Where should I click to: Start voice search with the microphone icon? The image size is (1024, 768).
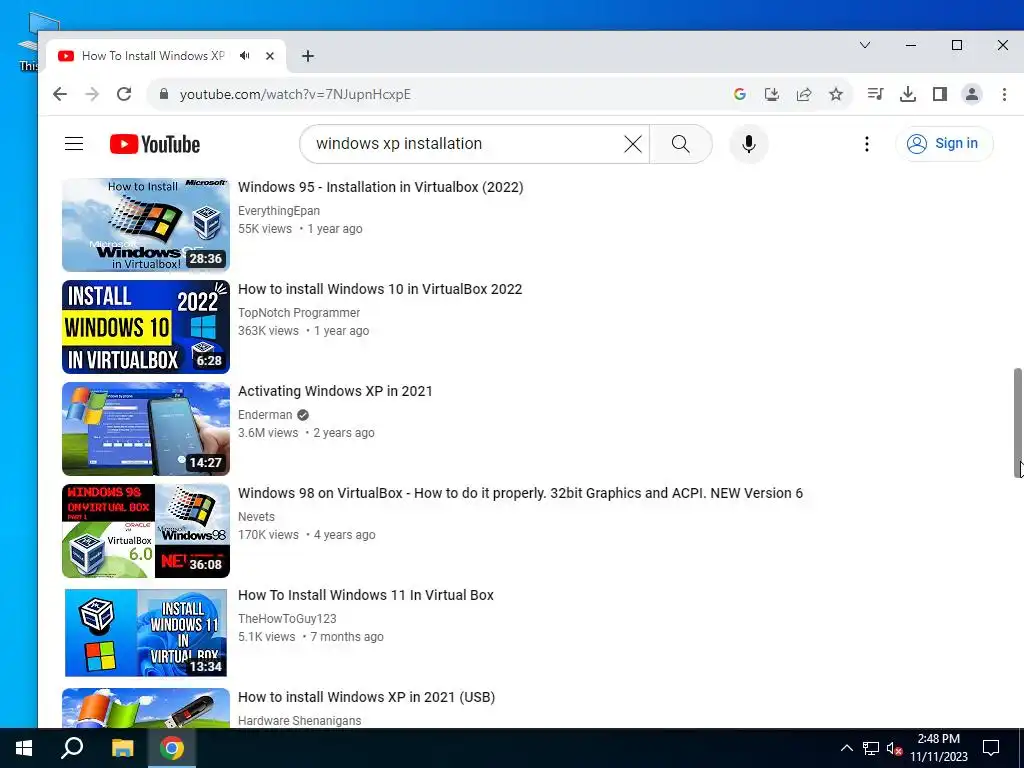(x=748, y=144)
